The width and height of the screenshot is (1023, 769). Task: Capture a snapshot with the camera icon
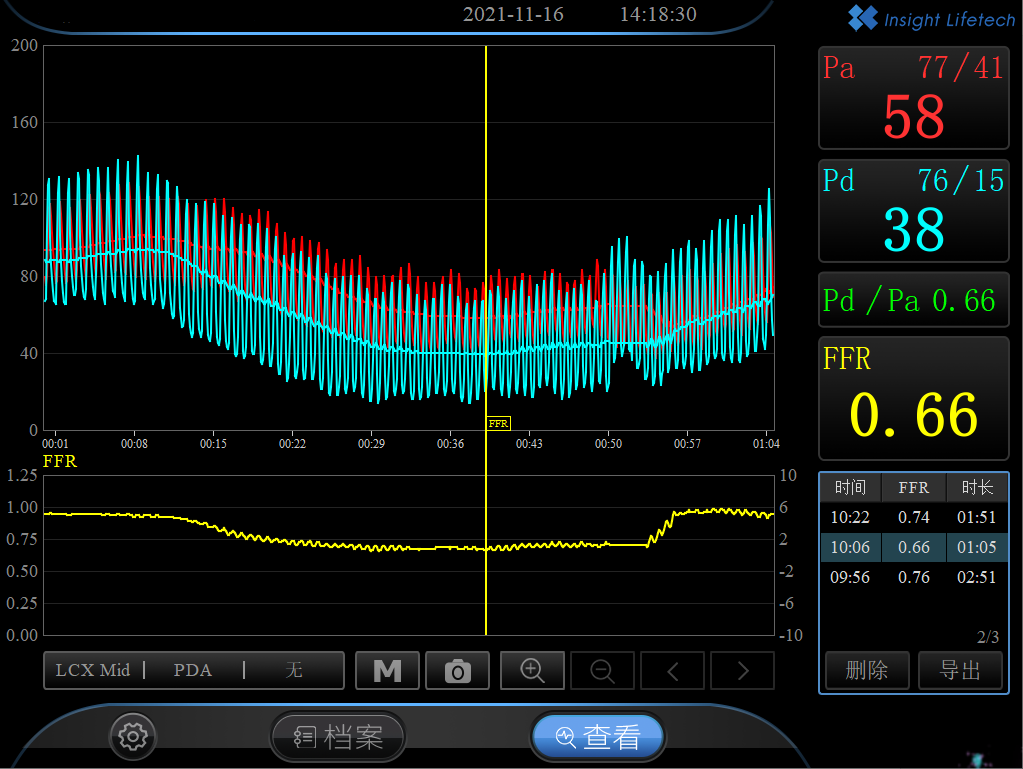(x=457, y=670)
